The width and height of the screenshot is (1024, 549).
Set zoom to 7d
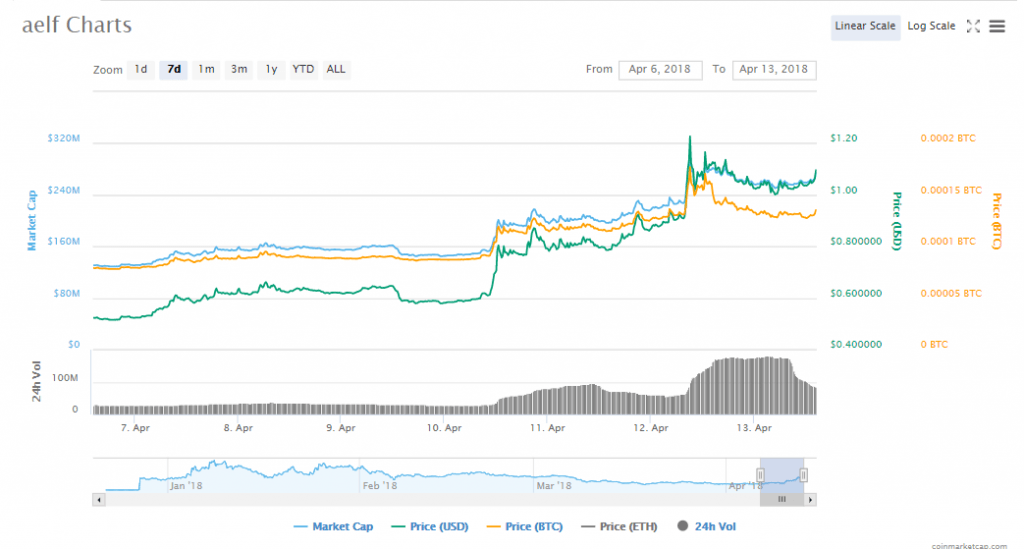(174, 69)
